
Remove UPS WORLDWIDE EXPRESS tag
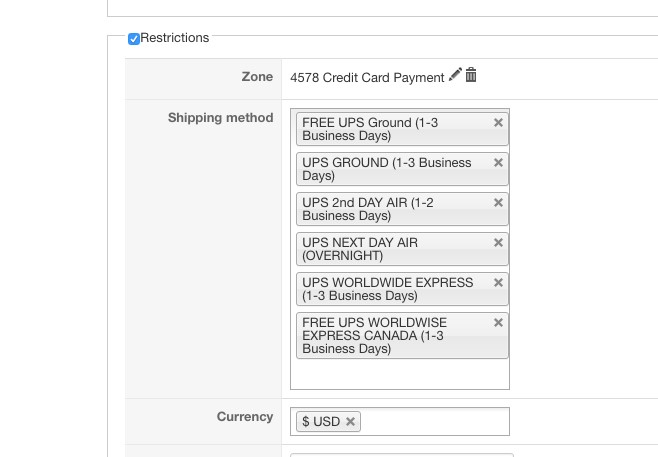(498, 283)
